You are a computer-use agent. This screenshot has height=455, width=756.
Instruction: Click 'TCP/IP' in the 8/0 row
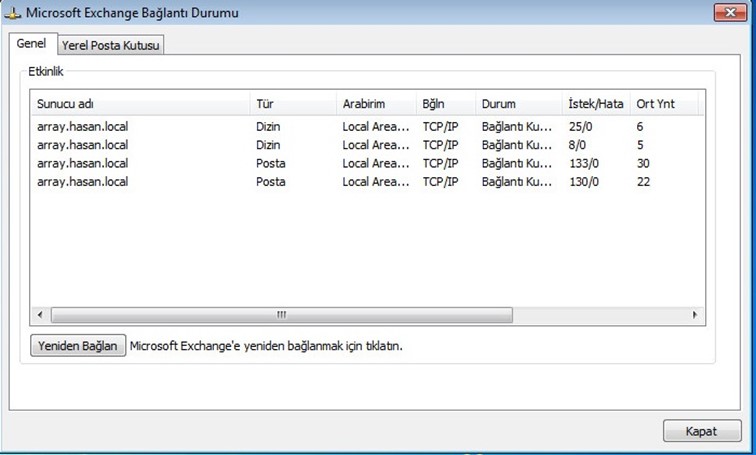click(440, 145)
